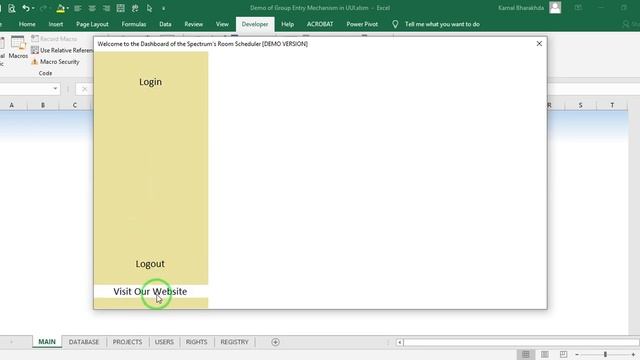
Task: Click the Align Right icon in quick access toolbar
Action: (106, 8)
